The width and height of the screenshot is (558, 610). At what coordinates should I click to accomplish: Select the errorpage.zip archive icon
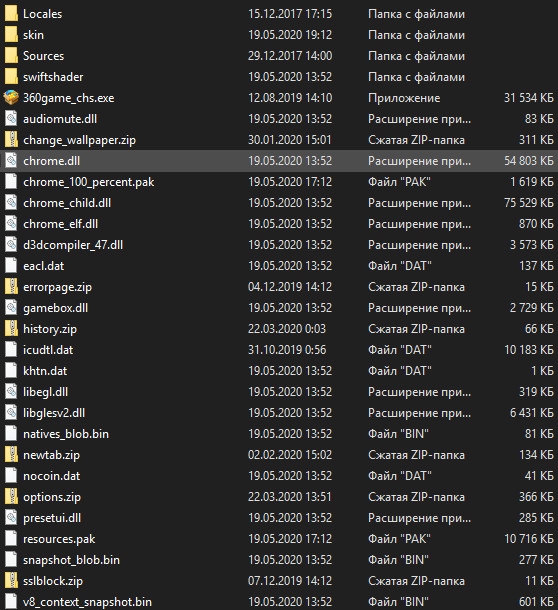tap(11, 287)
